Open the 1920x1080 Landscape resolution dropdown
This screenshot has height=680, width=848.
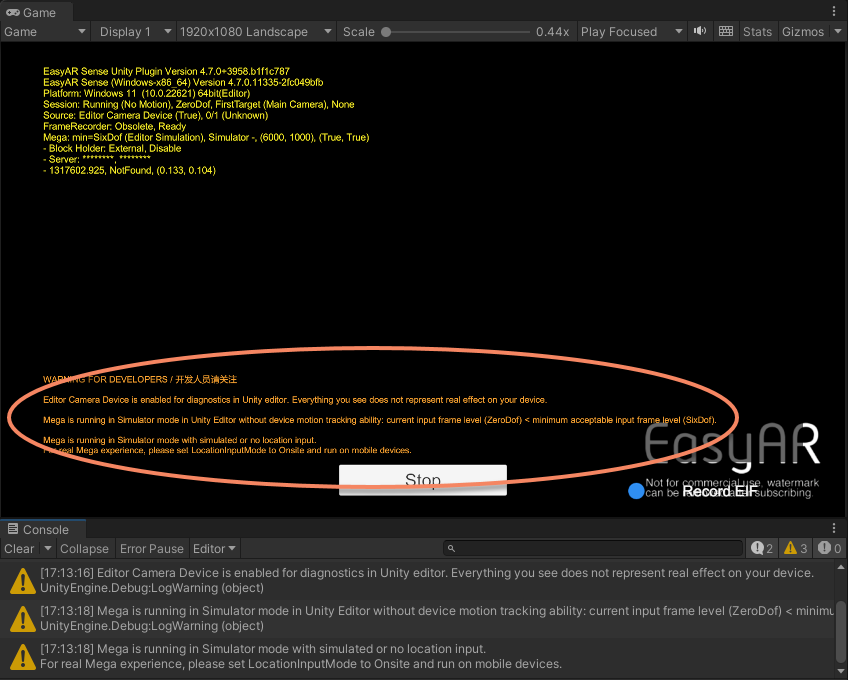point(256,32)
